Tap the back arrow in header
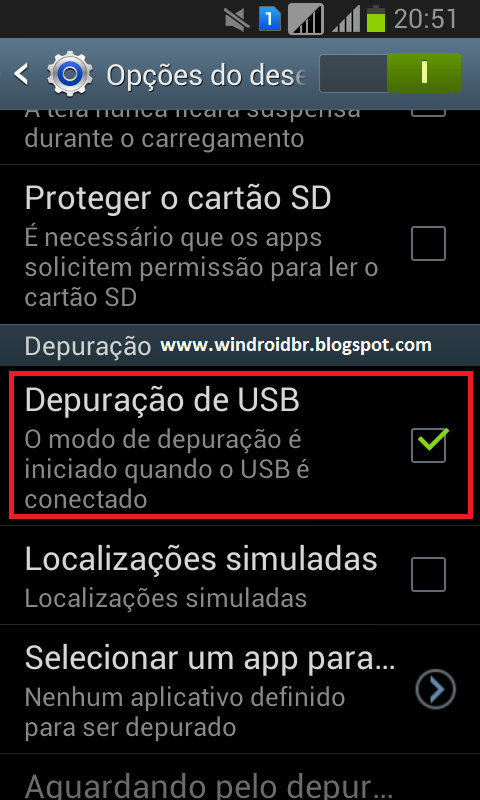 coord(21,75)
